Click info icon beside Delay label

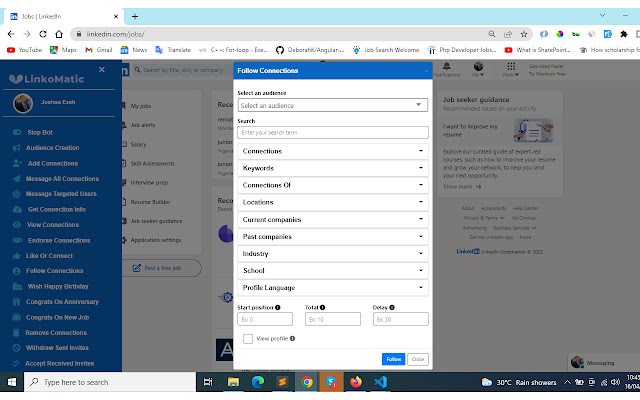(x=392, y=307)
